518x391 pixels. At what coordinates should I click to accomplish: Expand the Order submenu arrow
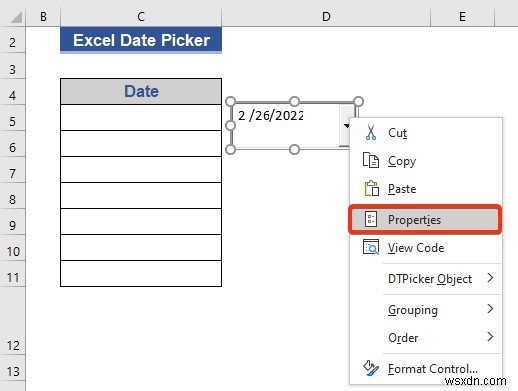click(490, 337)
